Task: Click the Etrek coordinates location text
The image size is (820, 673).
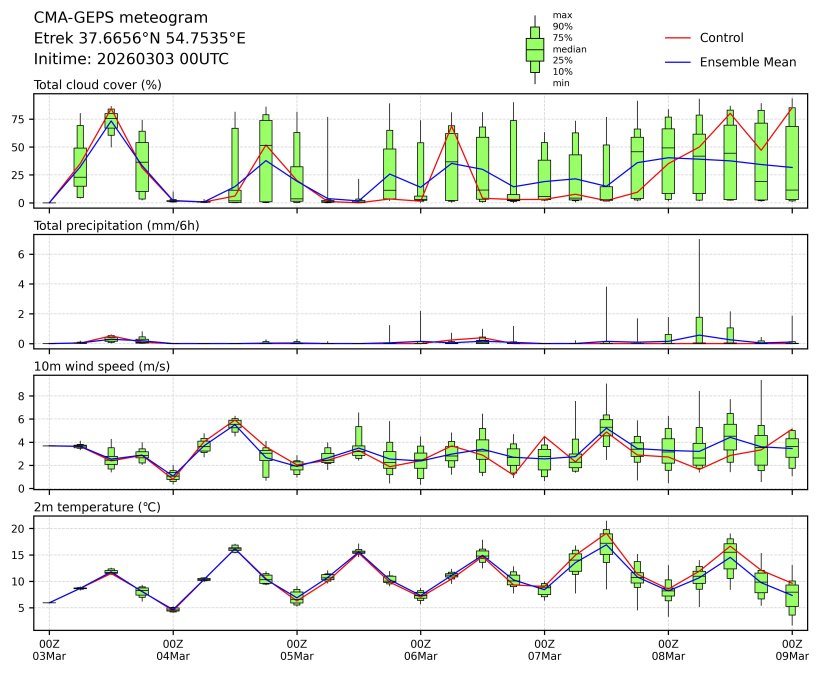Action: pyautogui.click(x=139, y=38)
